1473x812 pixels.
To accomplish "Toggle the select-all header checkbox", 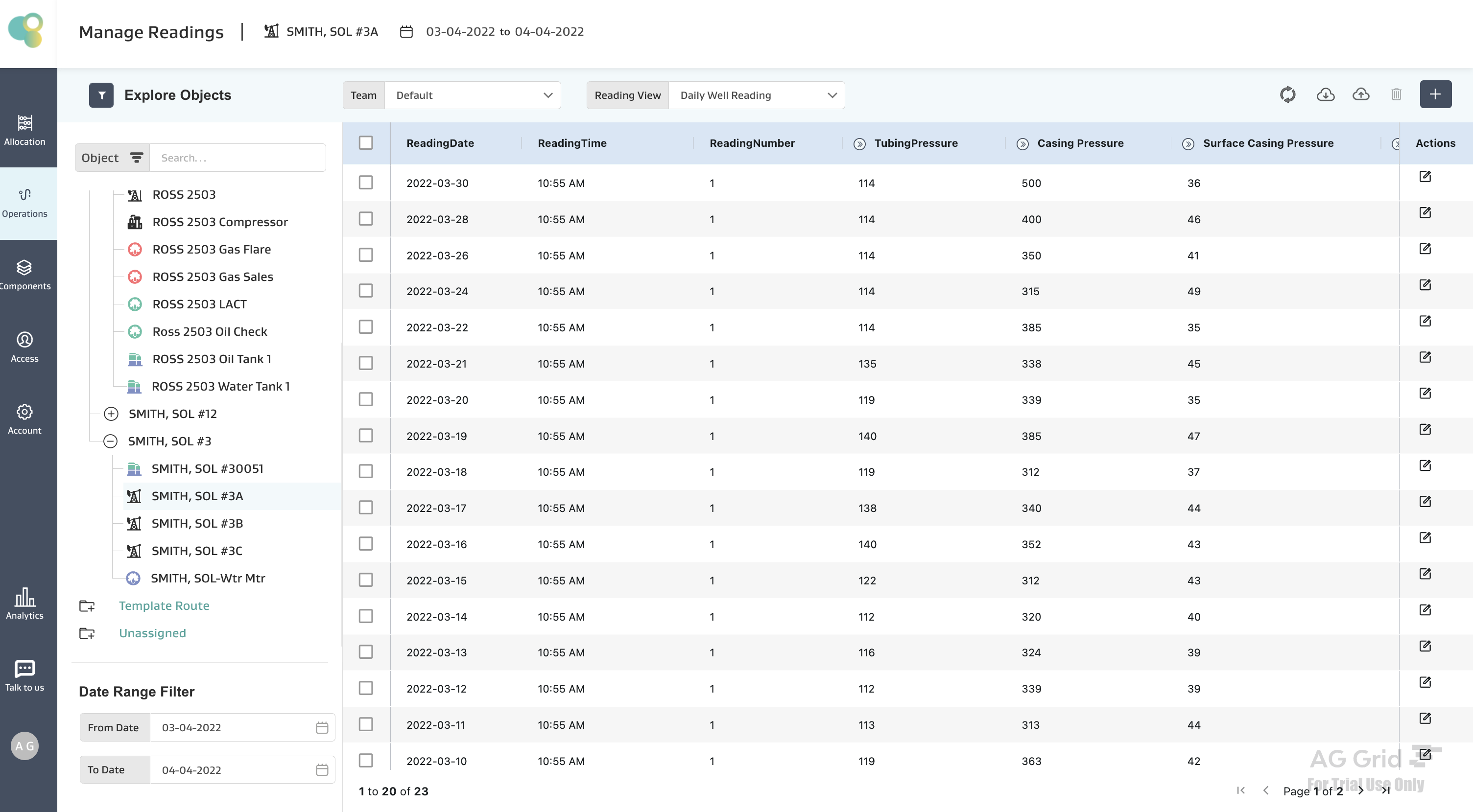I will [365, 143].
